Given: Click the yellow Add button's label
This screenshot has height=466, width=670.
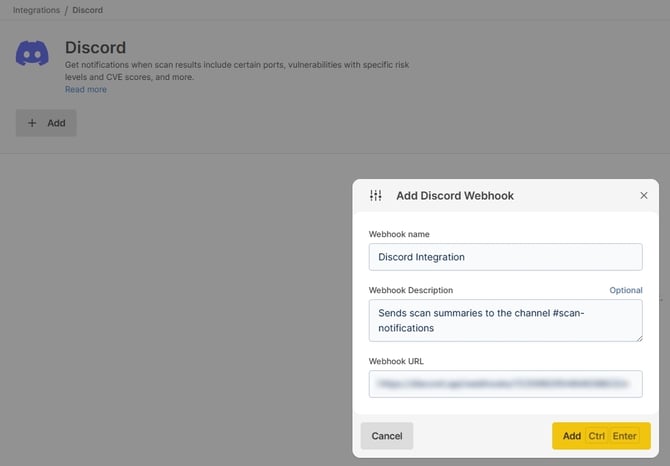Looking at the screenshot, I should 572,436.
